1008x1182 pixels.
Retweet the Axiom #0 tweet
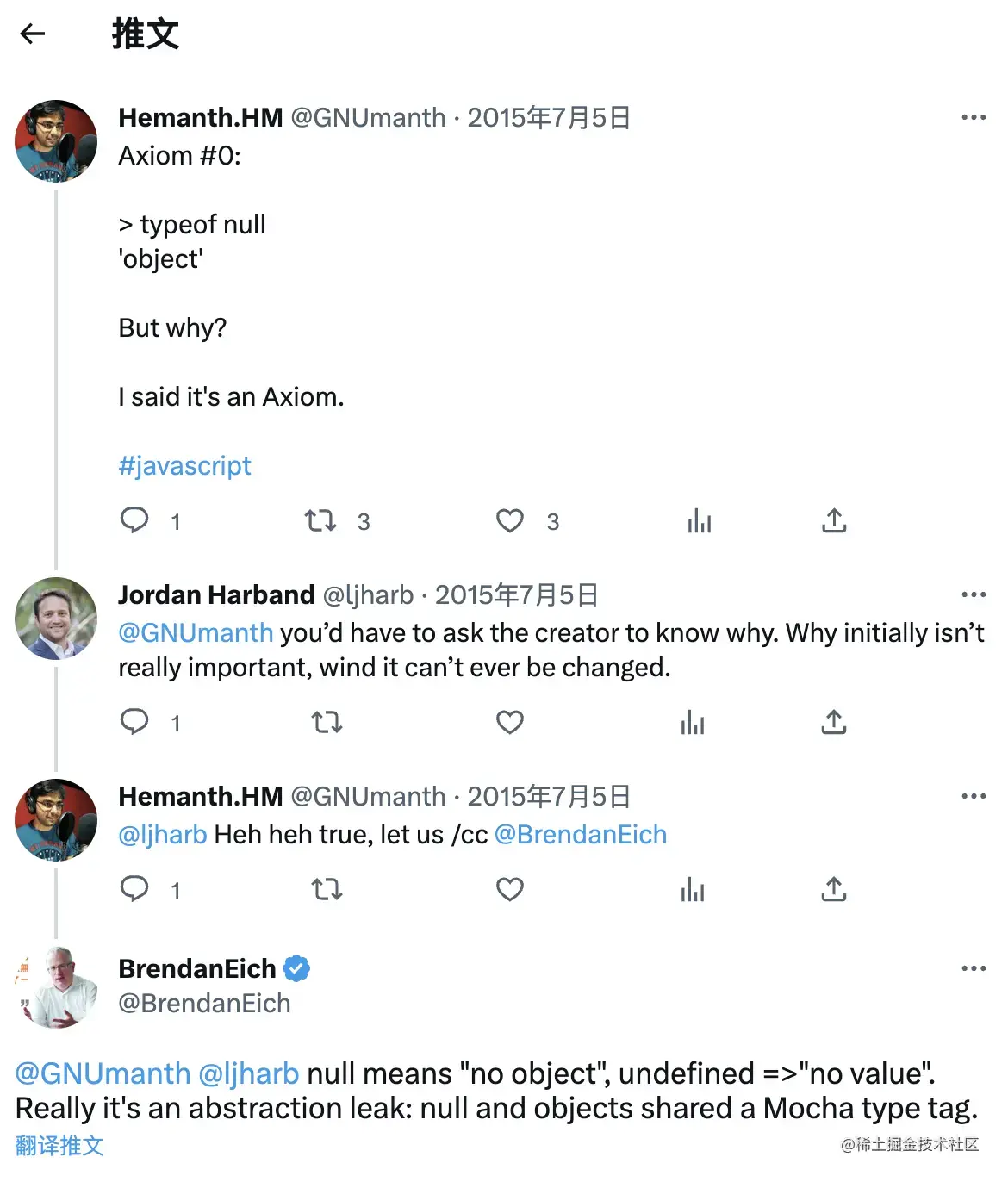(x=320, y=520)
